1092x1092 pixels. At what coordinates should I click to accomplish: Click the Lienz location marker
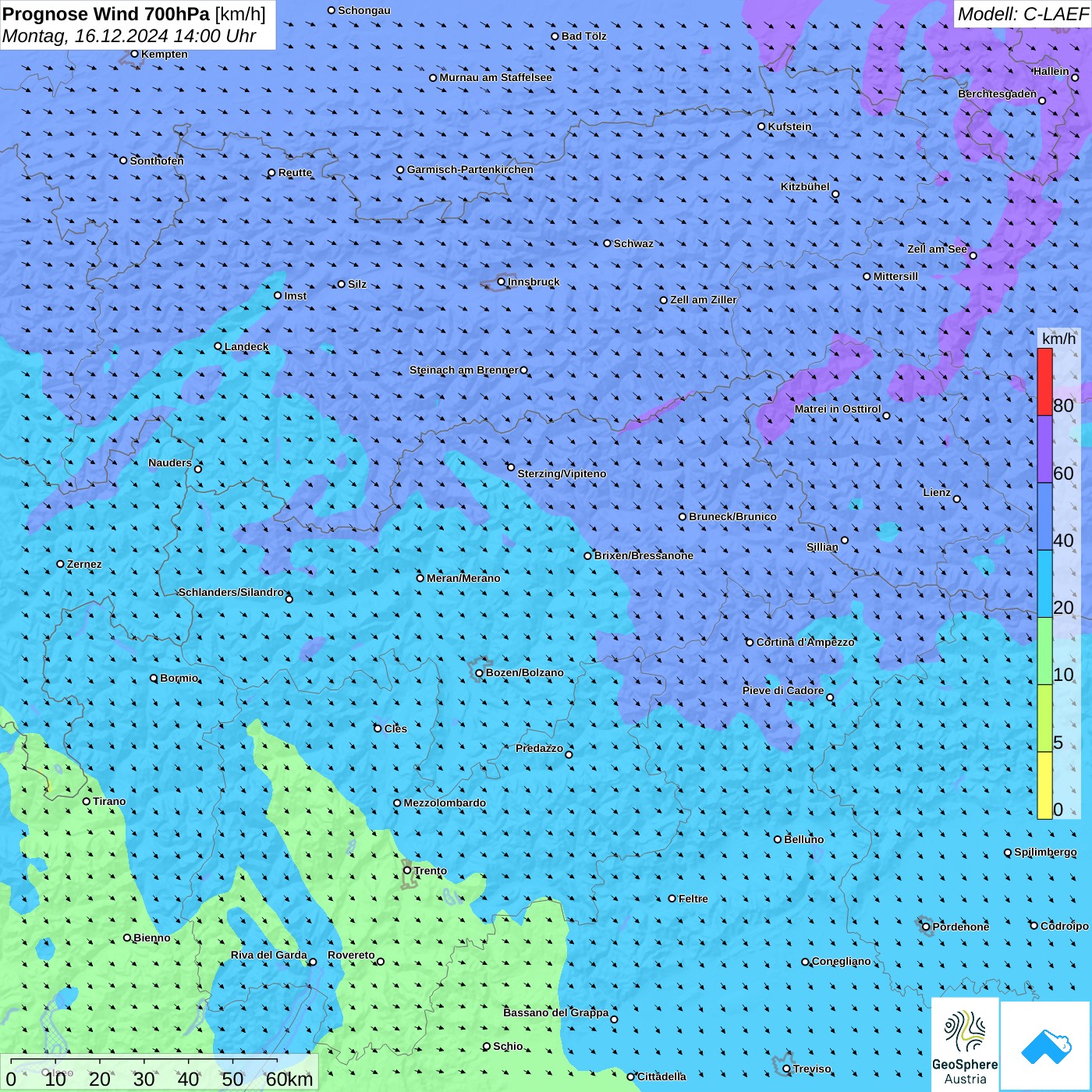click(957, 499)
